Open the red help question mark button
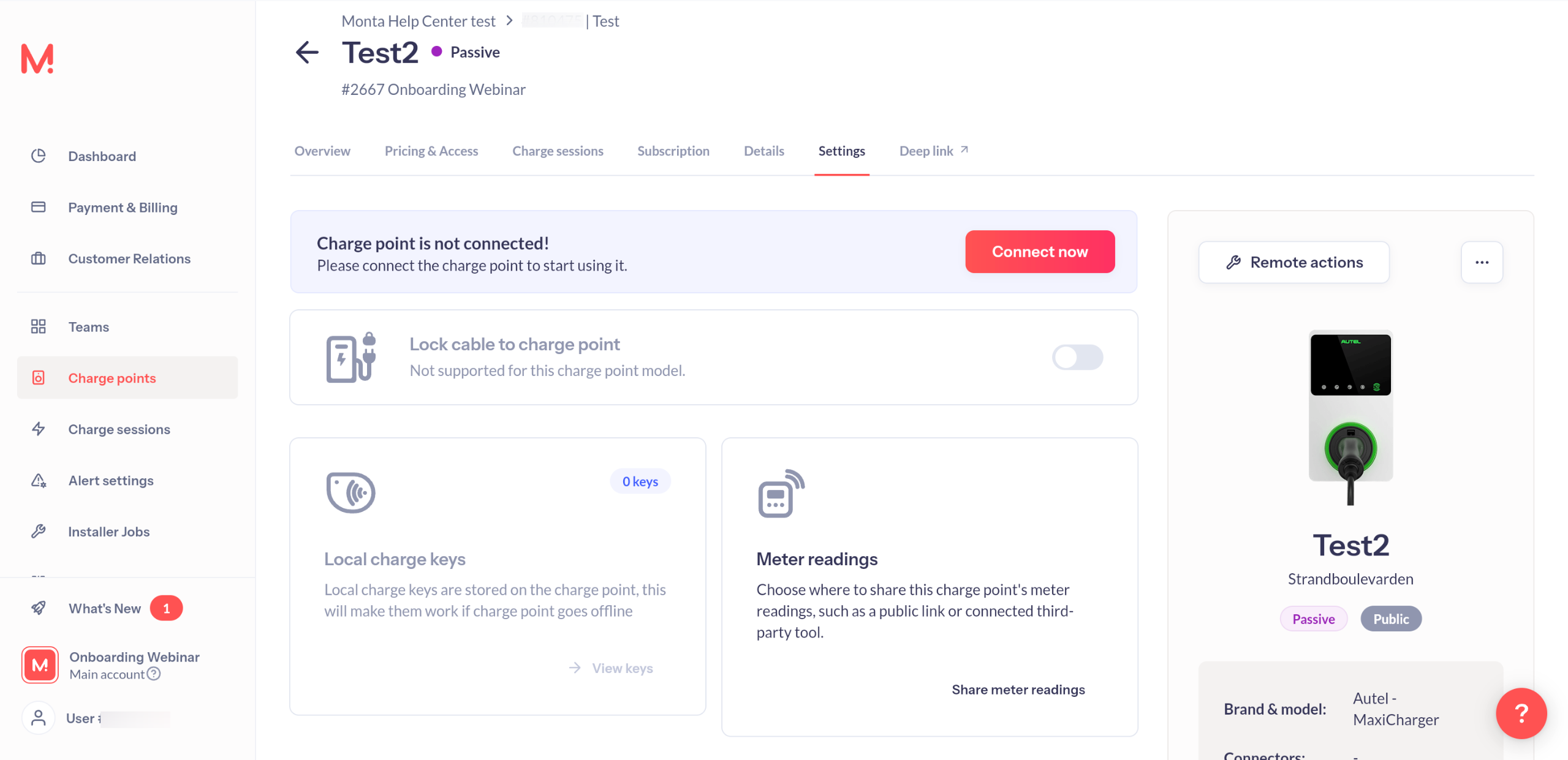 tap(1520, 713)
